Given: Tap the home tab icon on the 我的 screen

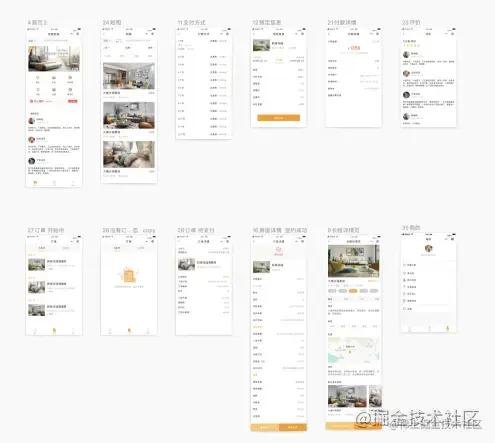Looking at the screenshot, I should point(410,328).
